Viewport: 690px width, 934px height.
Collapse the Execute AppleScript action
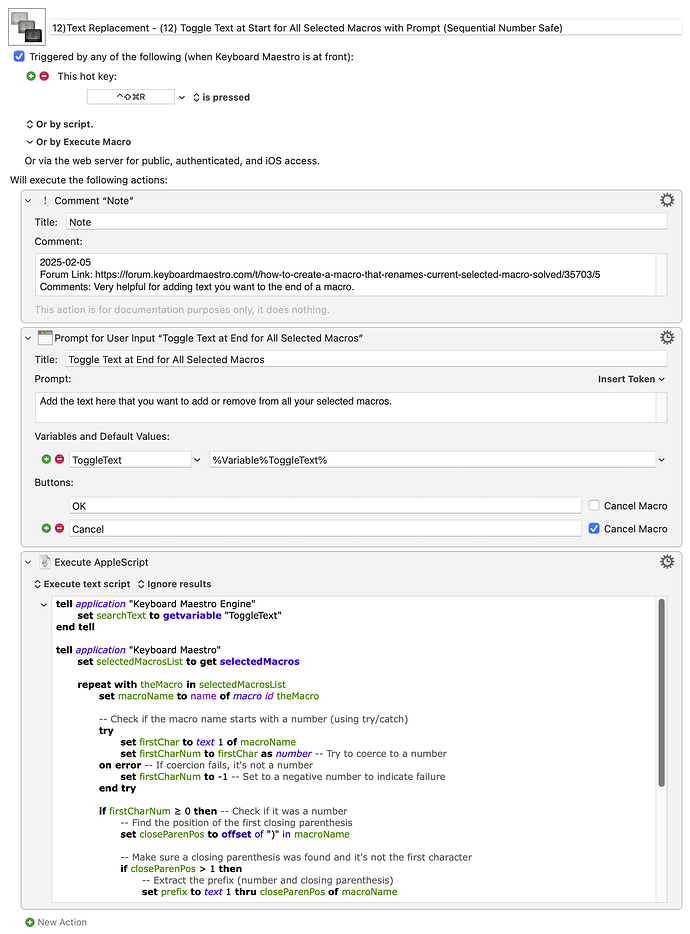point(28,562)
